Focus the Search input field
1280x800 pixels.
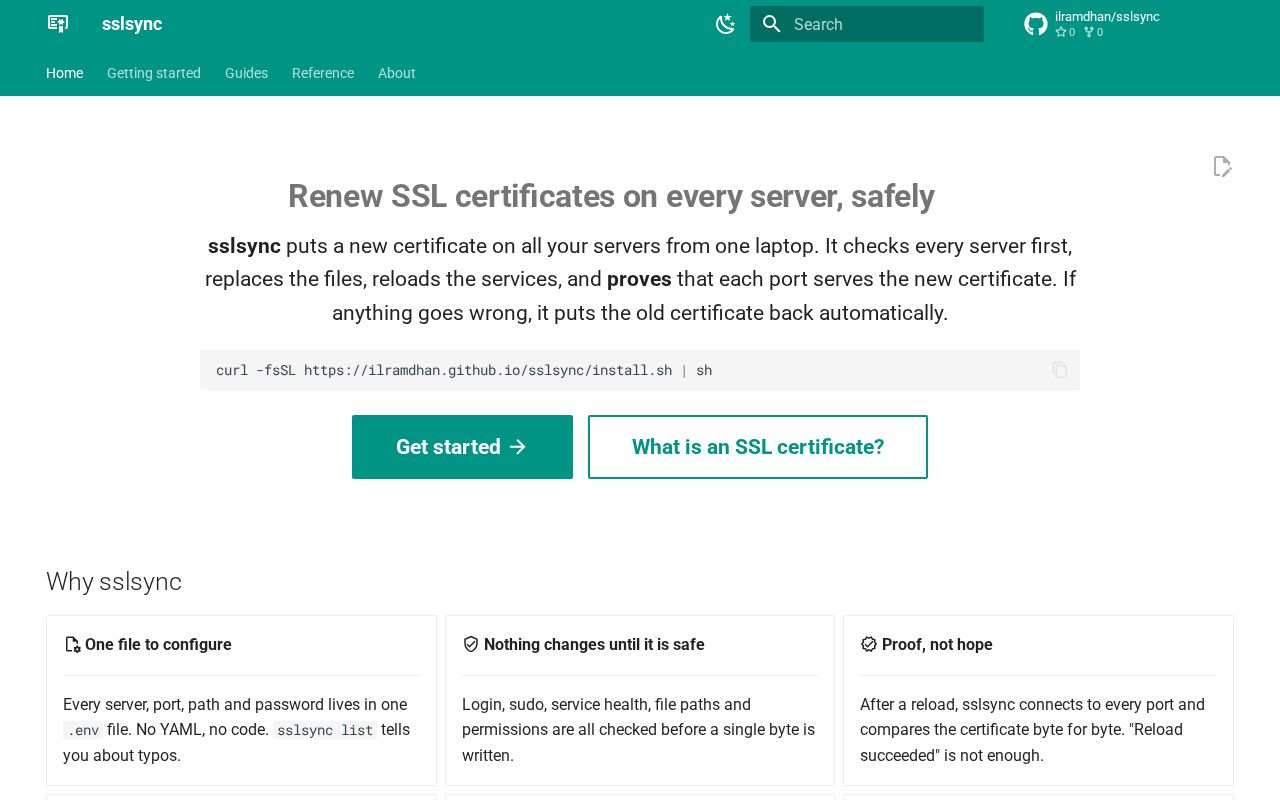[867, 24]
